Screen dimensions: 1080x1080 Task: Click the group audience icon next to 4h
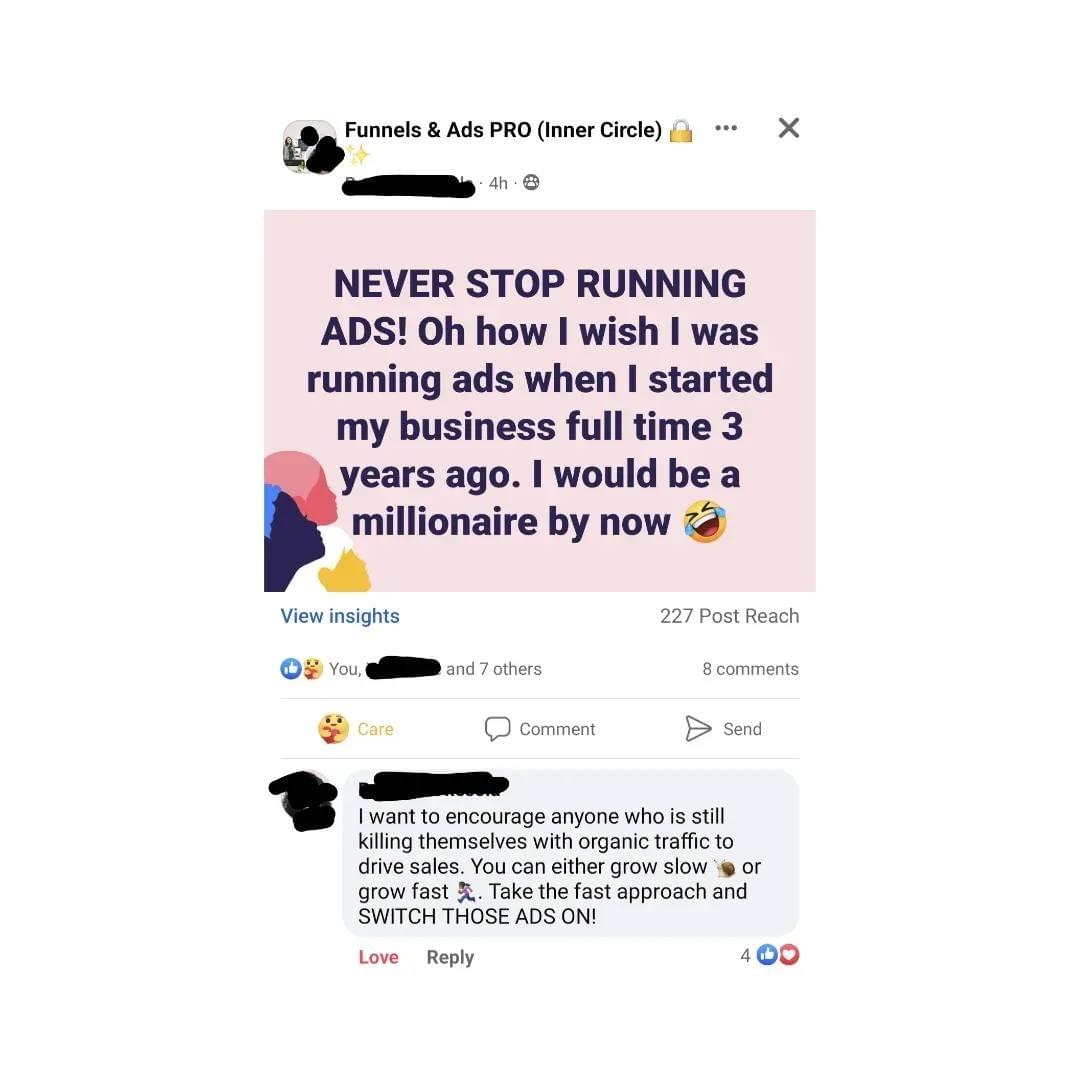coord(531,183)
